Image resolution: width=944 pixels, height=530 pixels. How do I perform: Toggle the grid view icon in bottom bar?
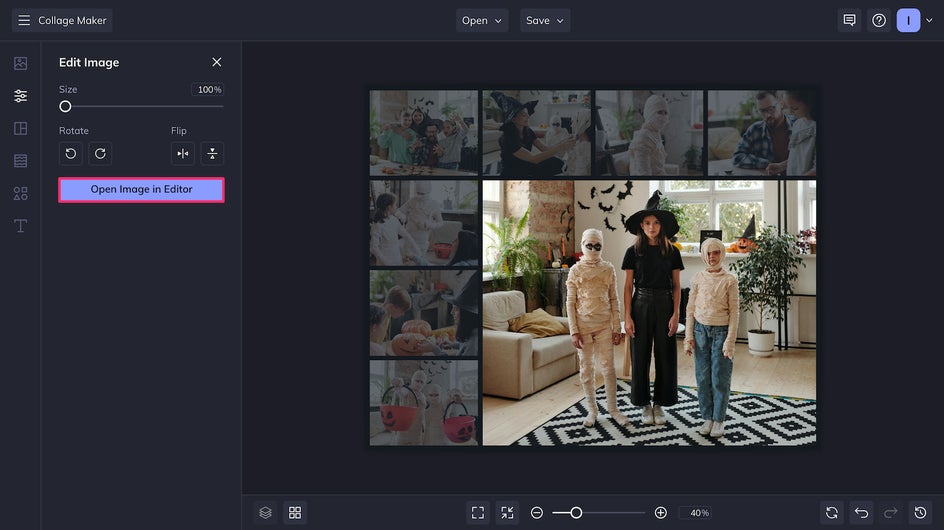[x=295, y=512]
